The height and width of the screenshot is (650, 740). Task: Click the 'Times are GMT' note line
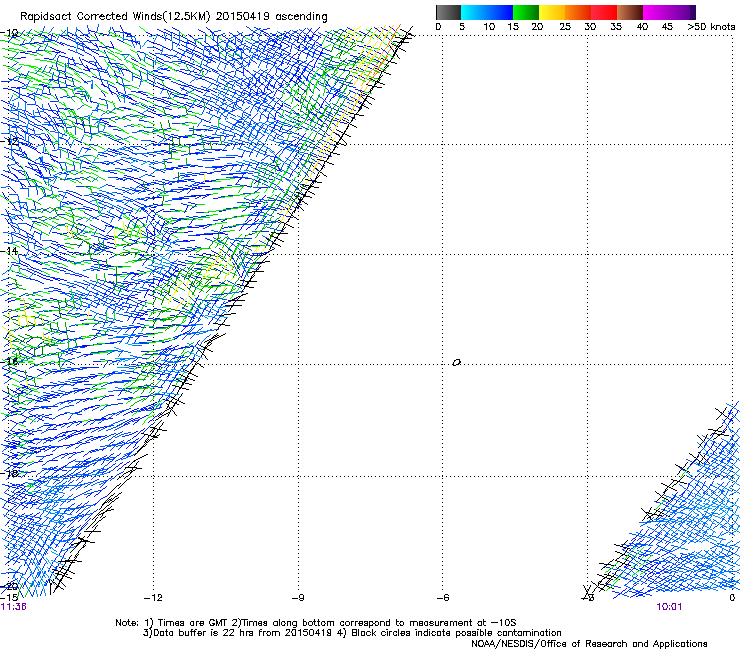click(x=316, y=623)
